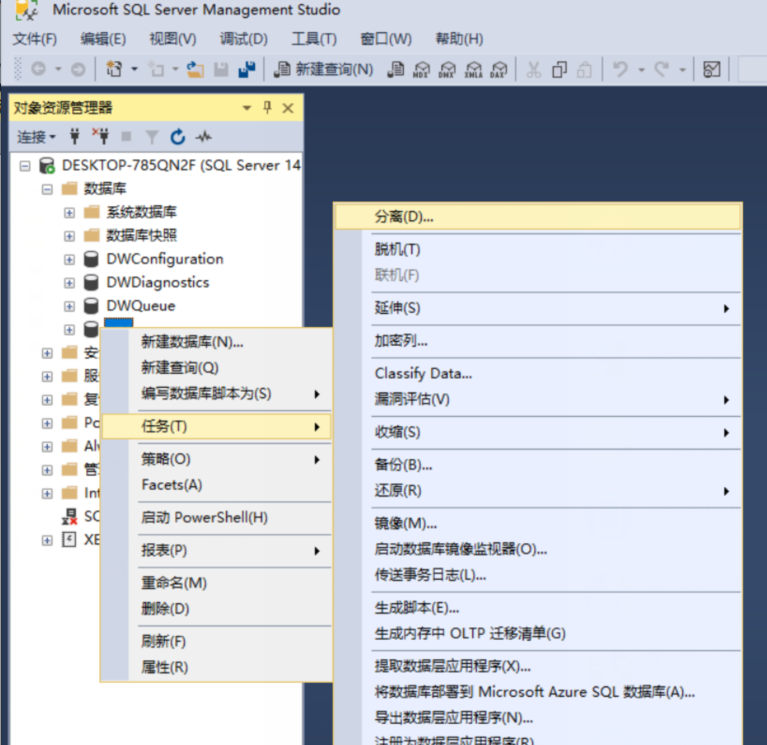Collapse the DESKTOP-785QN2F server node
Screen dimensions: 767x745
click(25, 166)
